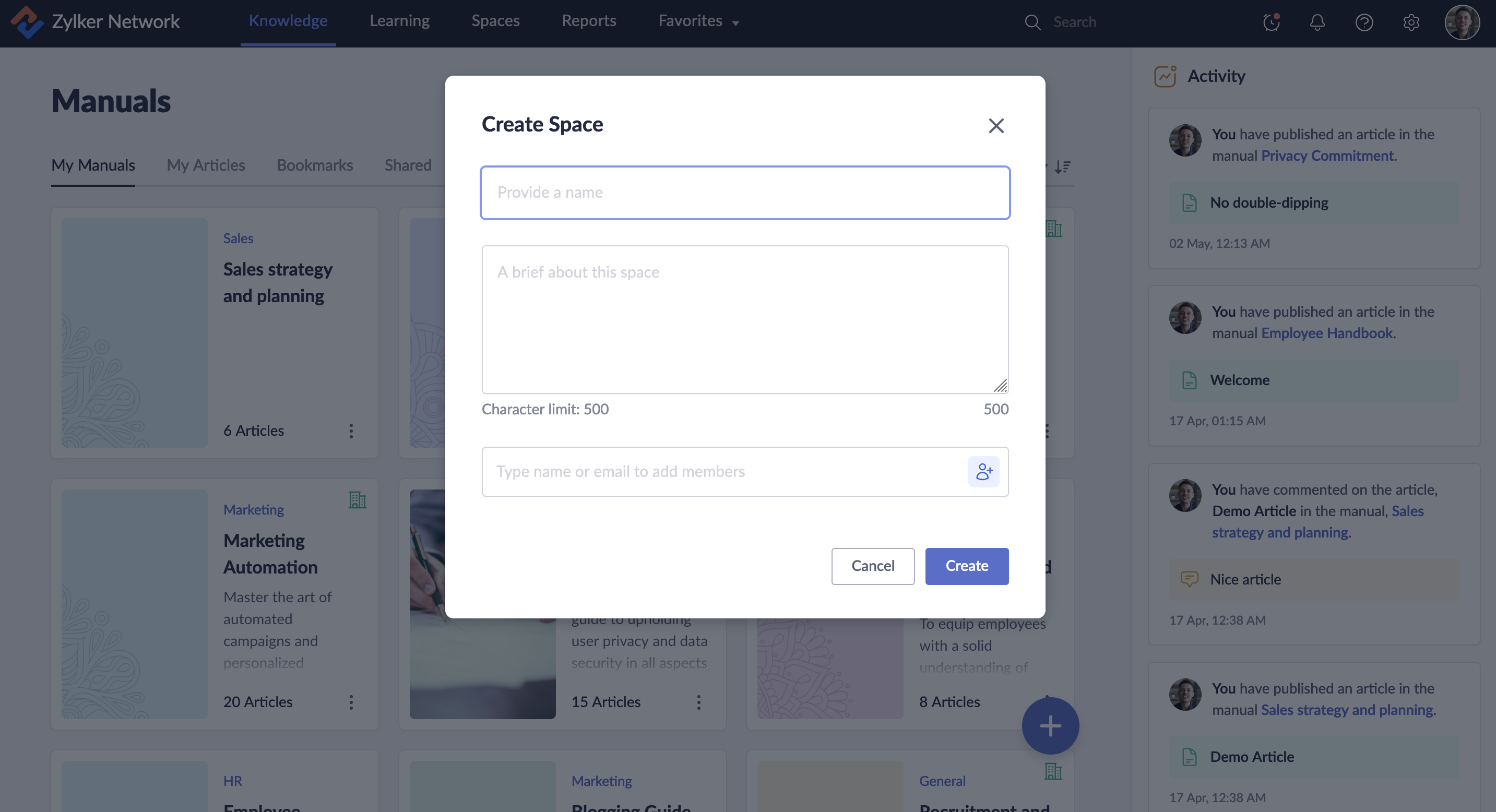Open the Nice article comment entry

tap(1314, 579)
